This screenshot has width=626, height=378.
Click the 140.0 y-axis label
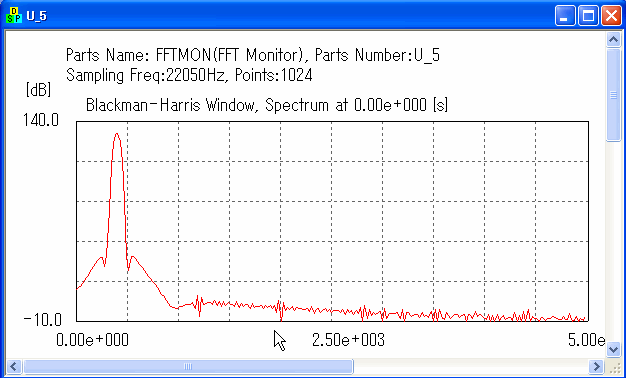[x=41, y=120]
